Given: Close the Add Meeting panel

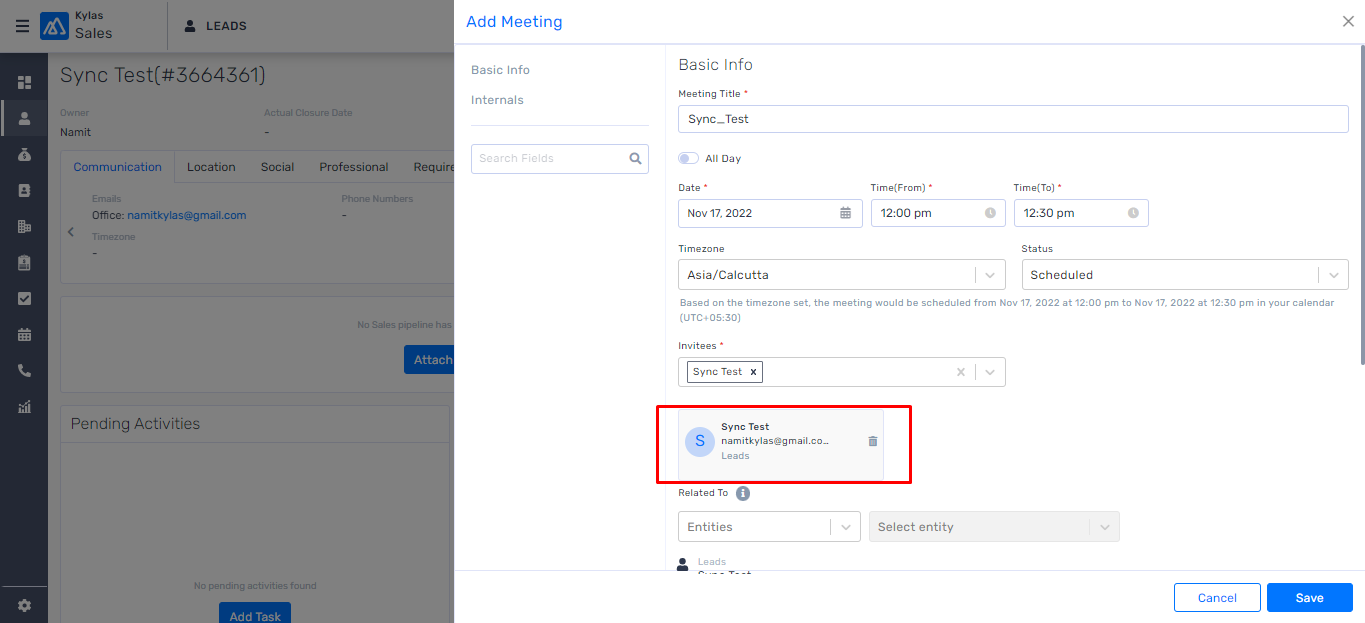Looking at the screenshot, I should click(1348, 21).
